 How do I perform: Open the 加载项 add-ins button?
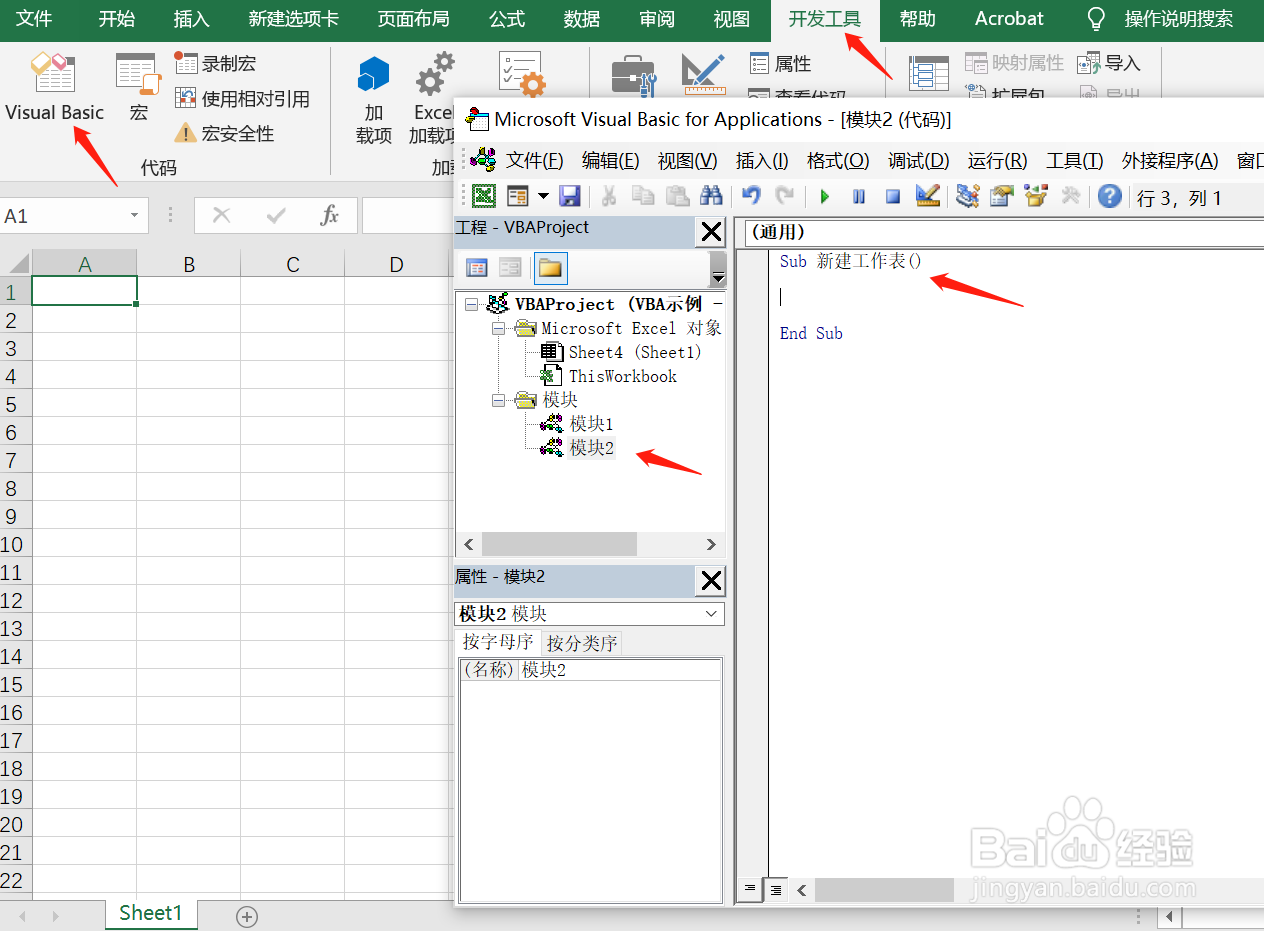(374, 99)
